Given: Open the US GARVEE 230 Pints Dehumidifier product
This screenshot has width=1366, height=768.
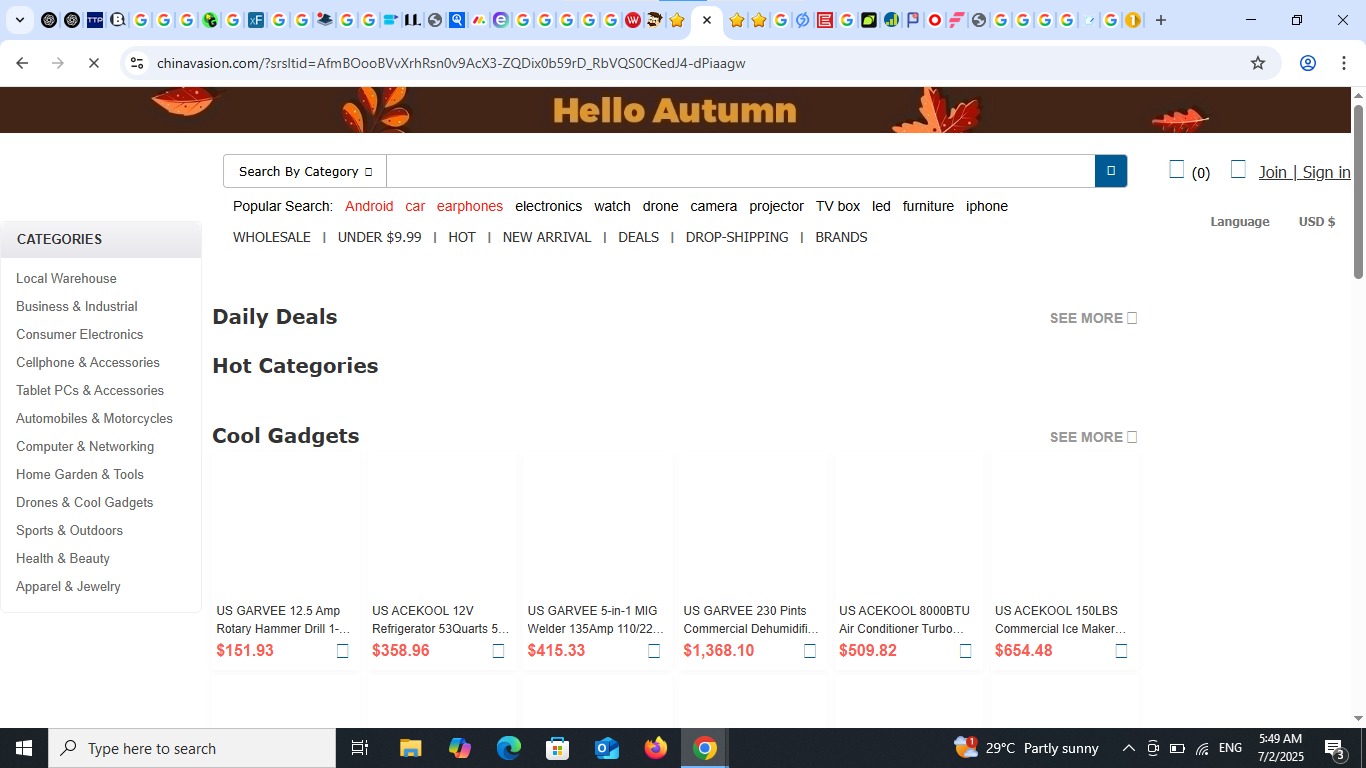Looking at the screenshot, I should [x=751, y=620].
